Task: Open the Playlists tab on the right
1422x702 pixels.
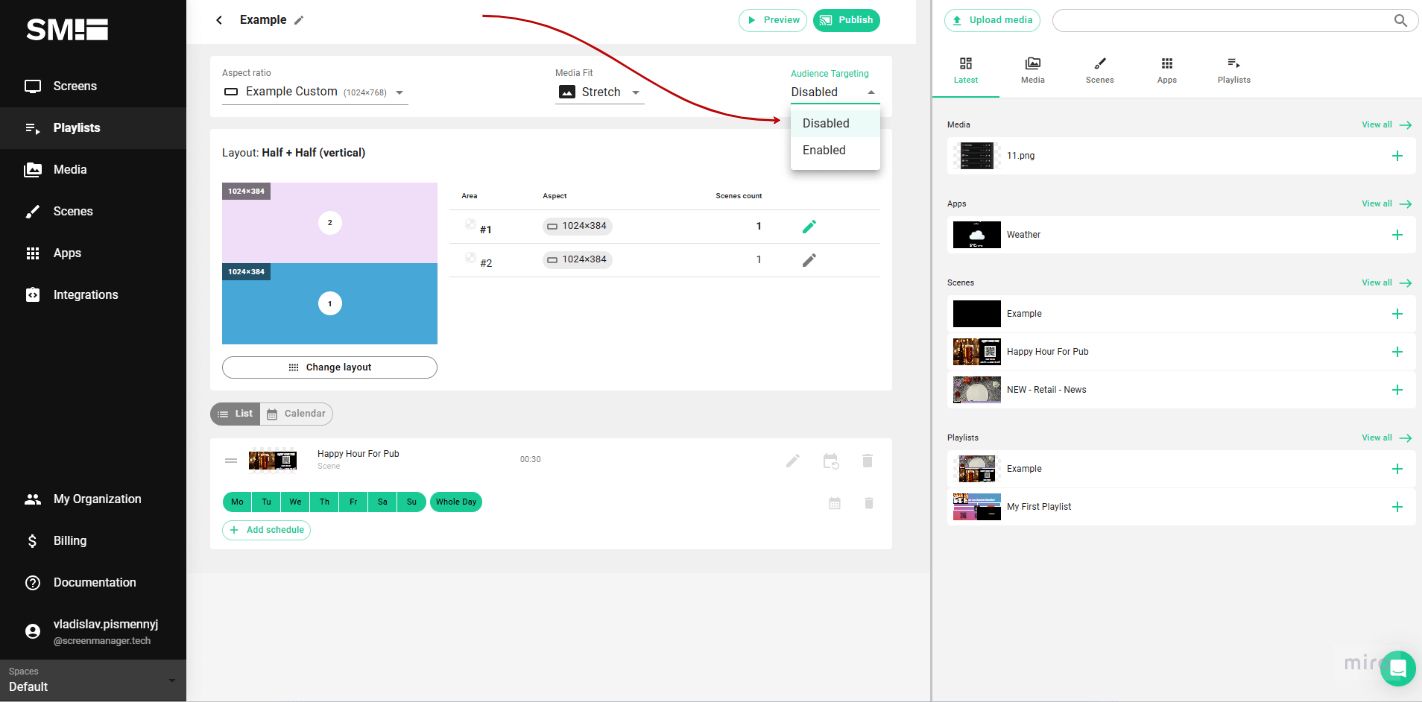Action: (x=1233, y=70)
